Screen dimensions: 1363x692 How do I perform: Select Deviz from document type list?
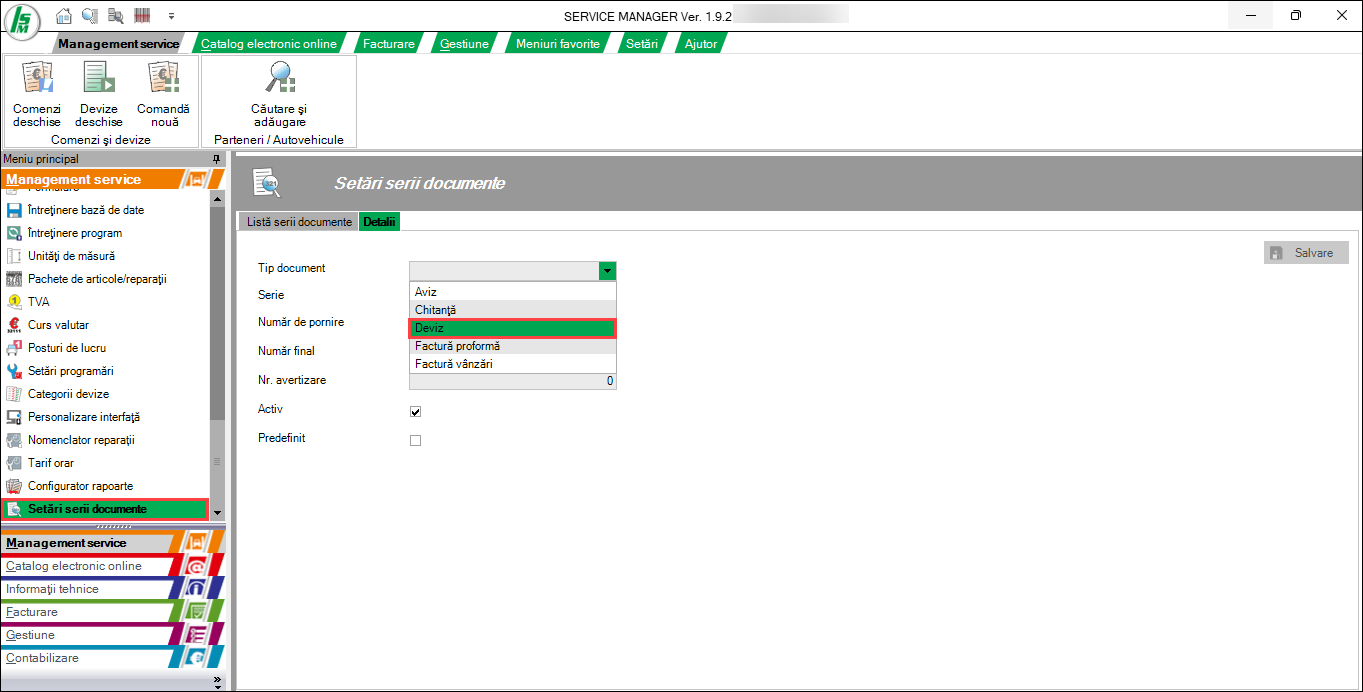coord(512,328)
